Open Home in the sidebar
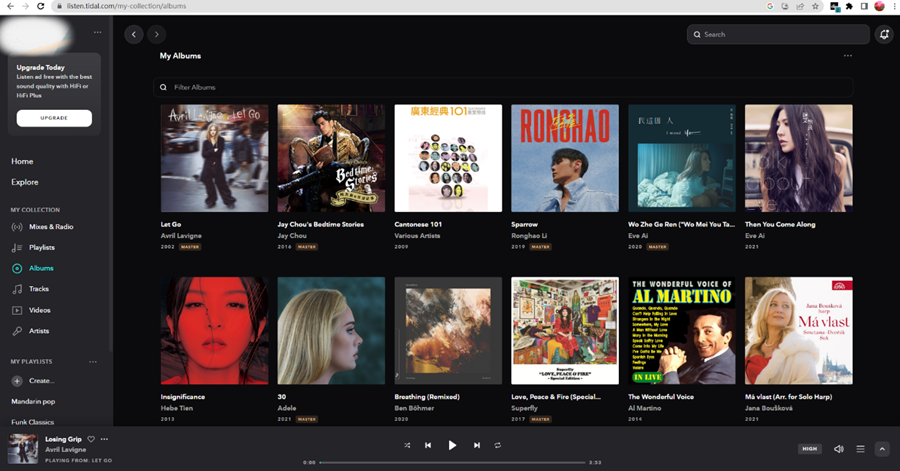The width and height of the screenshot is (900, 471). pos(22,161)
